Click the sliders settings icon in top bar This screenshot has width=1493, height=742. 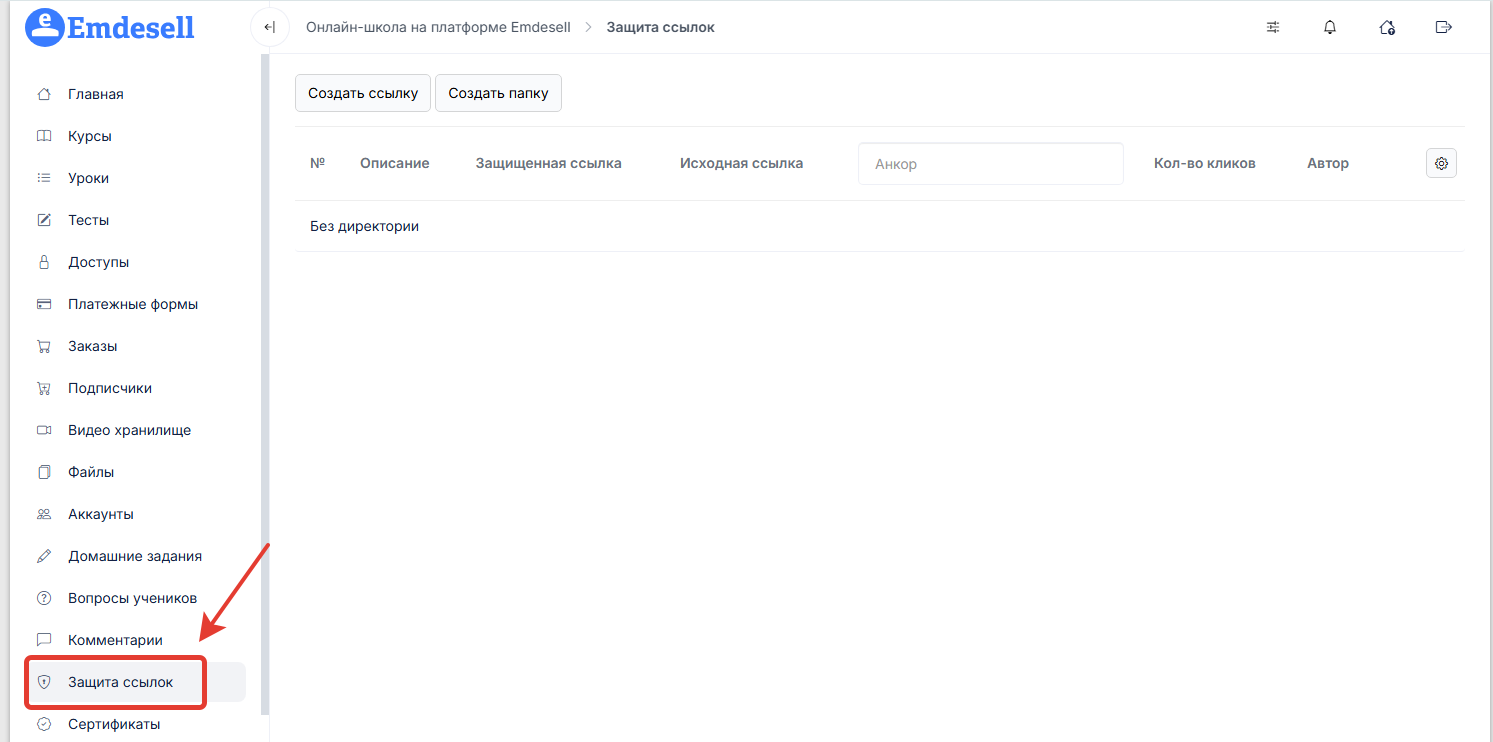(1273, 27)
